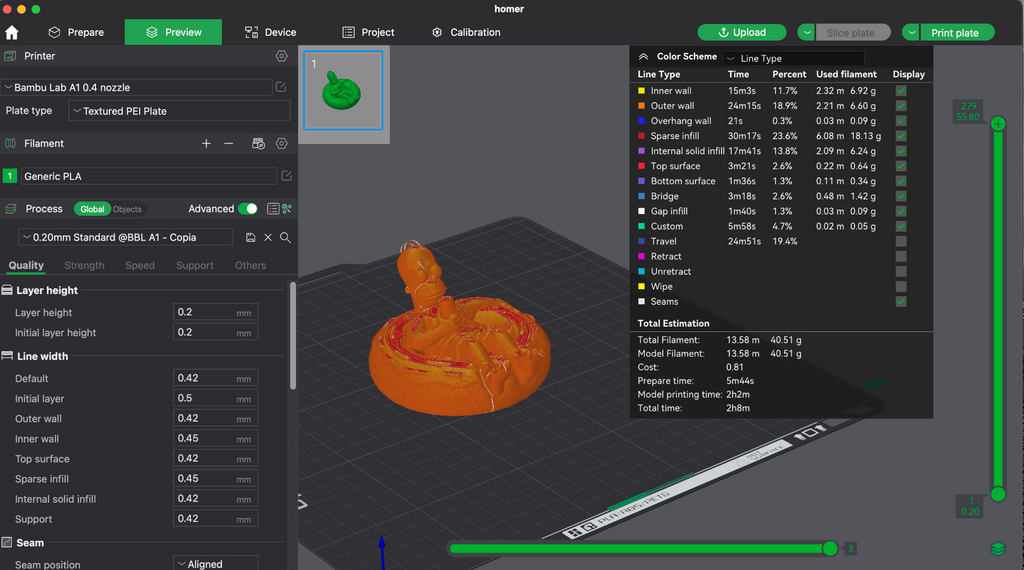Click the Print plate button
Screen dimensions: 1024x570
click(x=957, y=33)
